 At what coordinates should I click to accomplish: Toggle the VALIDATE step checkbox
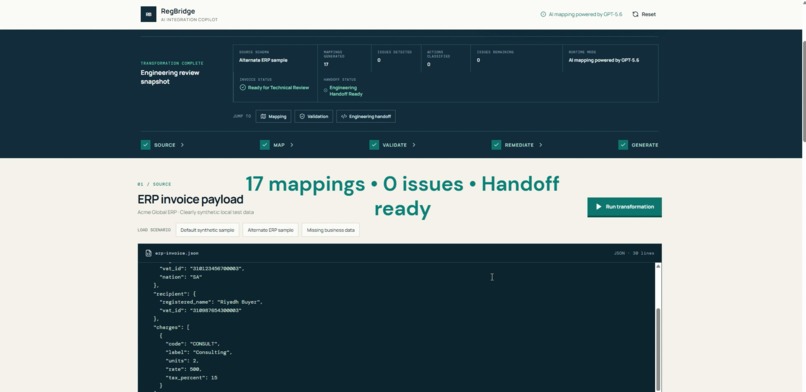tap(374, 145)
